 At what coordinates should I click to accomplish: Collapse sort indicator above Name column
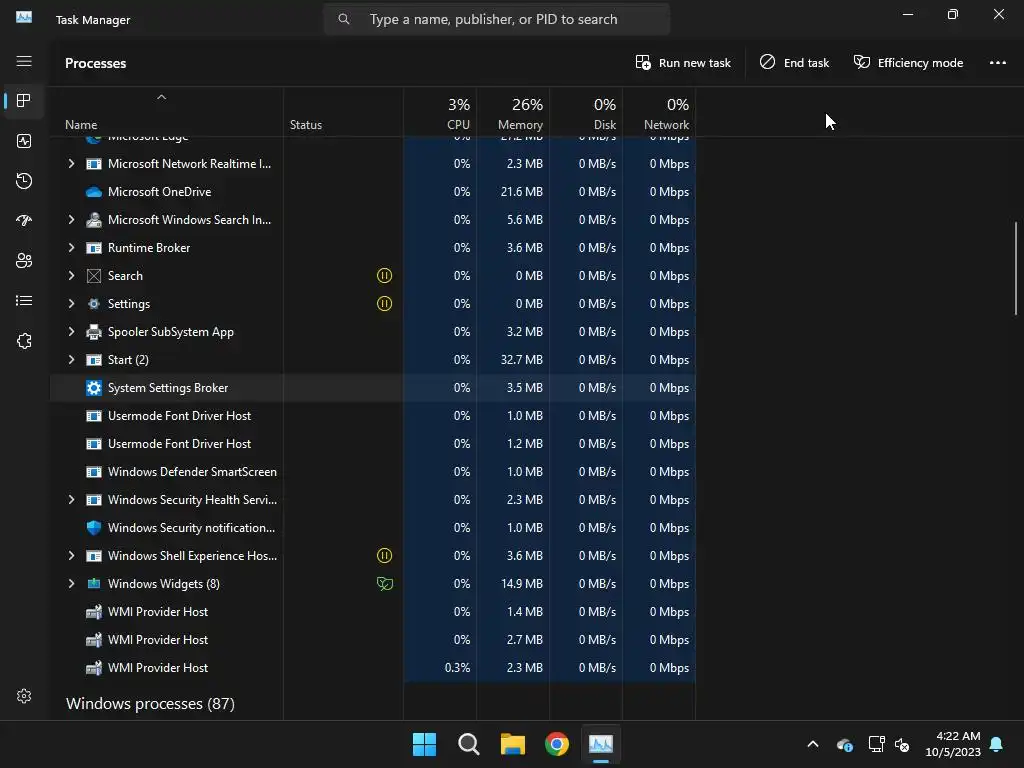click(161, 97)
